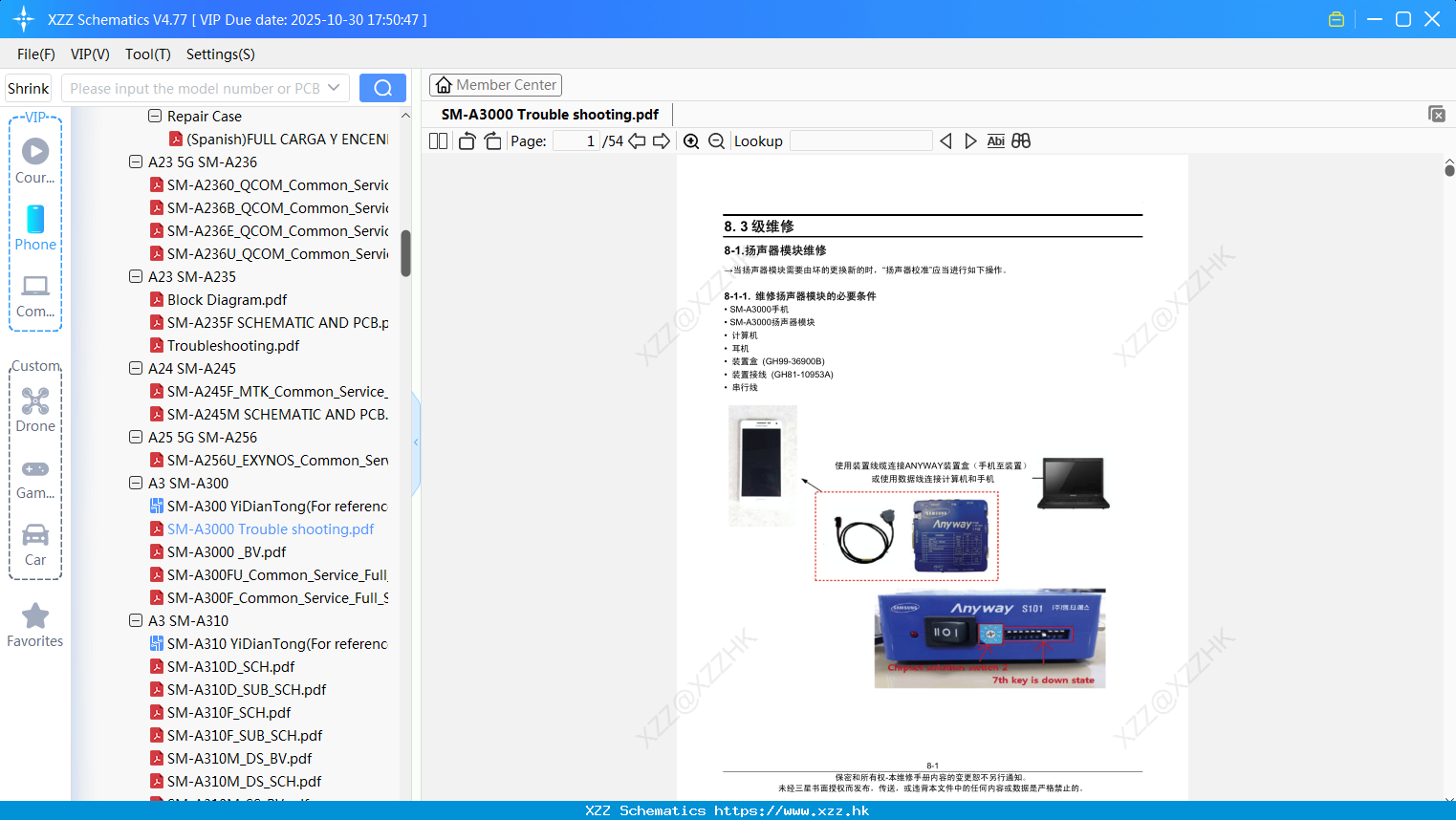
Task: Select the Drone category icon
Action: pos(35,410)
